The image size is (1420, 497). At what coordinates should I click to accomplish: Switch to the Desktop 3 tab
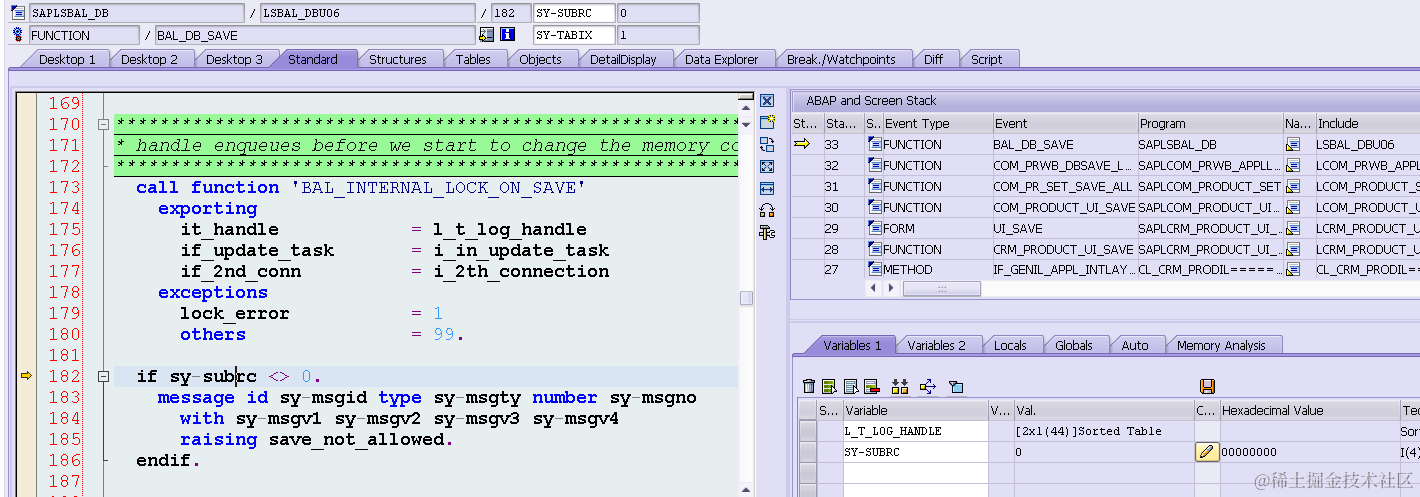234,59
